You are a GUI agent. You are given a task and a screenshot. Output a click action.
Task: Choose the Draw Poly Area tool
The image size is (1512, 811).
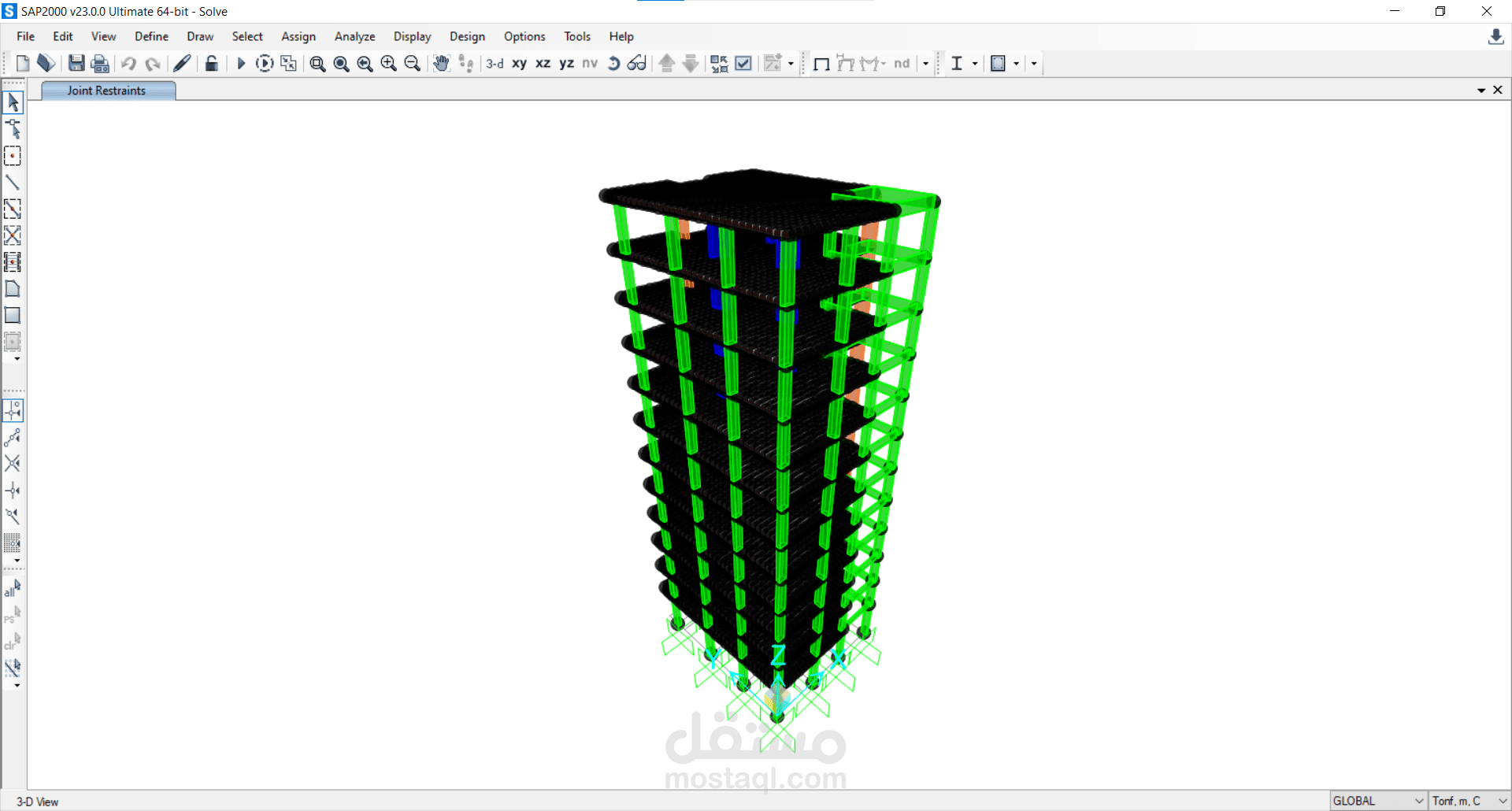click(x=13, y=289)
